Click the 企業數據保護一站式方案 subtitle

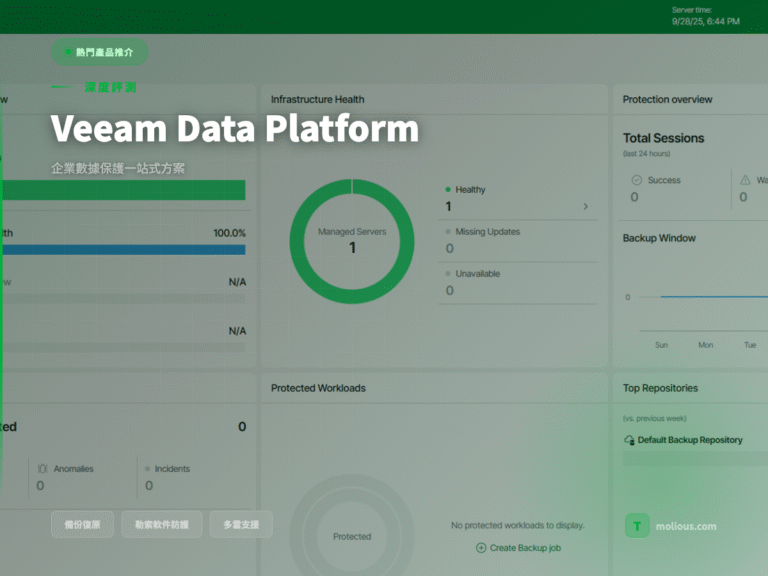[118, 168]
